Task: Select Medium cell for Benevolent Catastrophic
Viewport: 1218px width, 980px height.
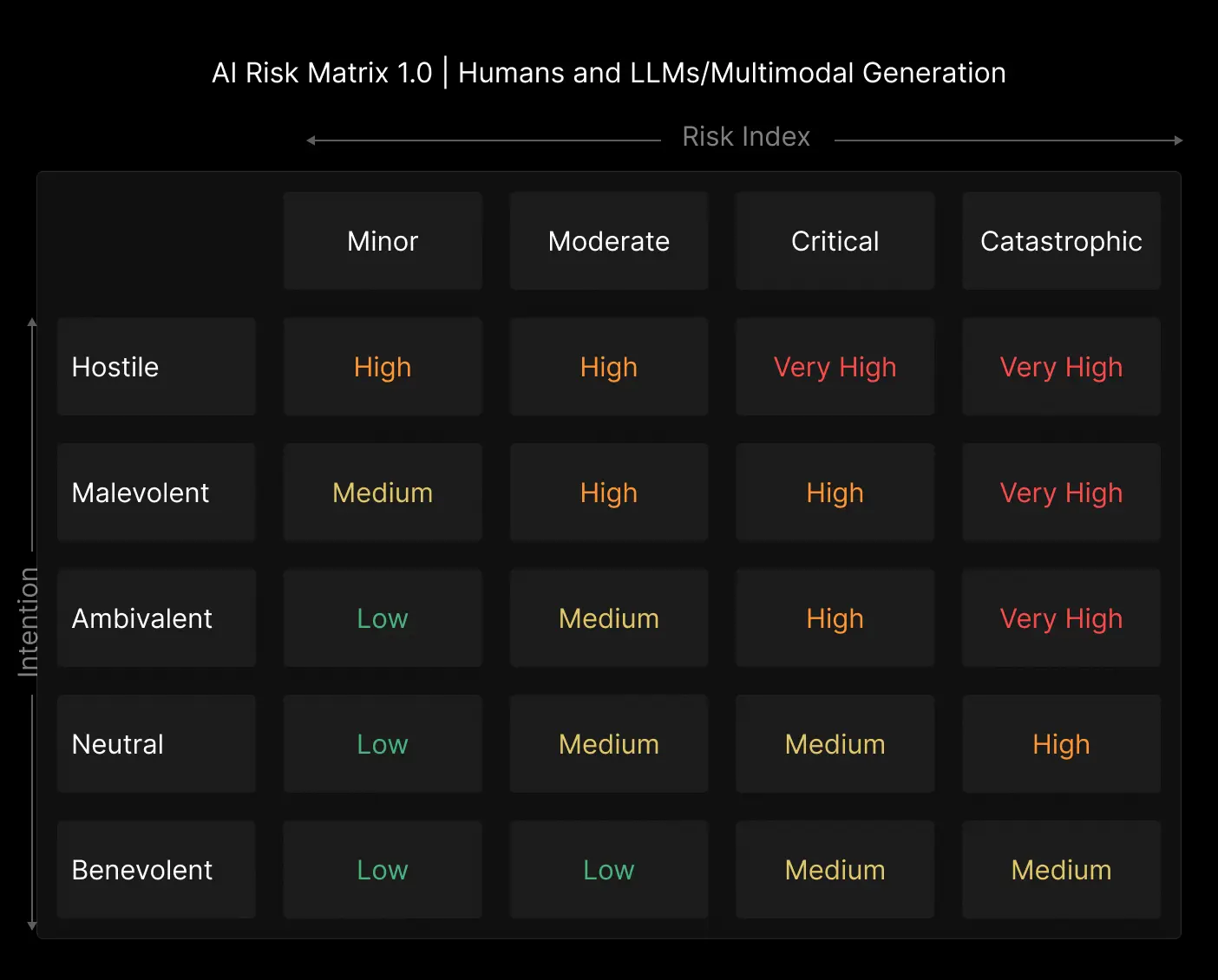Action: [x=1061, y=870]
